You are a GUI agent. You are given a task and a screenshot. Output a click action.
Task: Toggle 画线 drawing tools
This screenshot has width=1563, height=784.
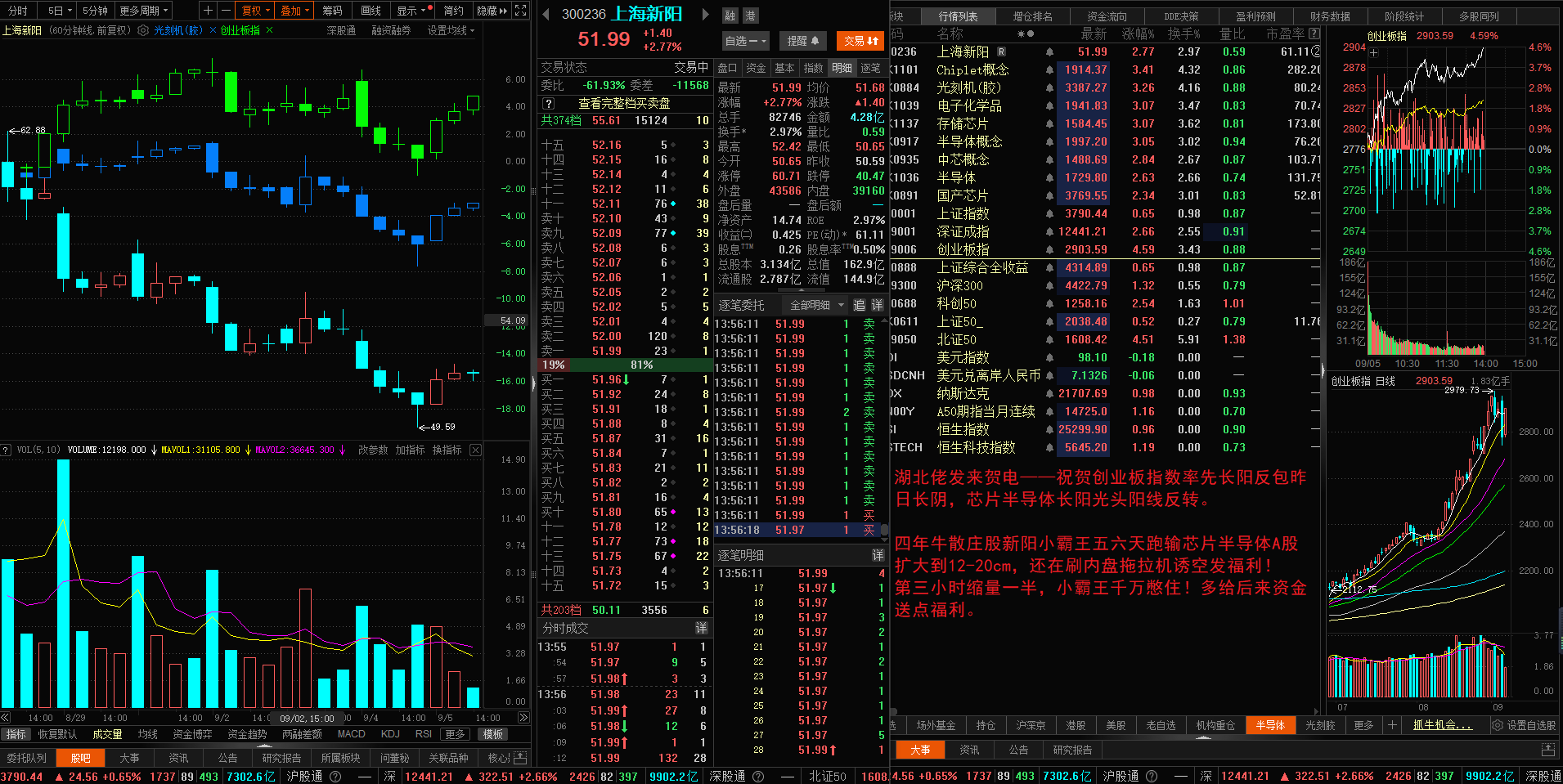click(371, 11)
